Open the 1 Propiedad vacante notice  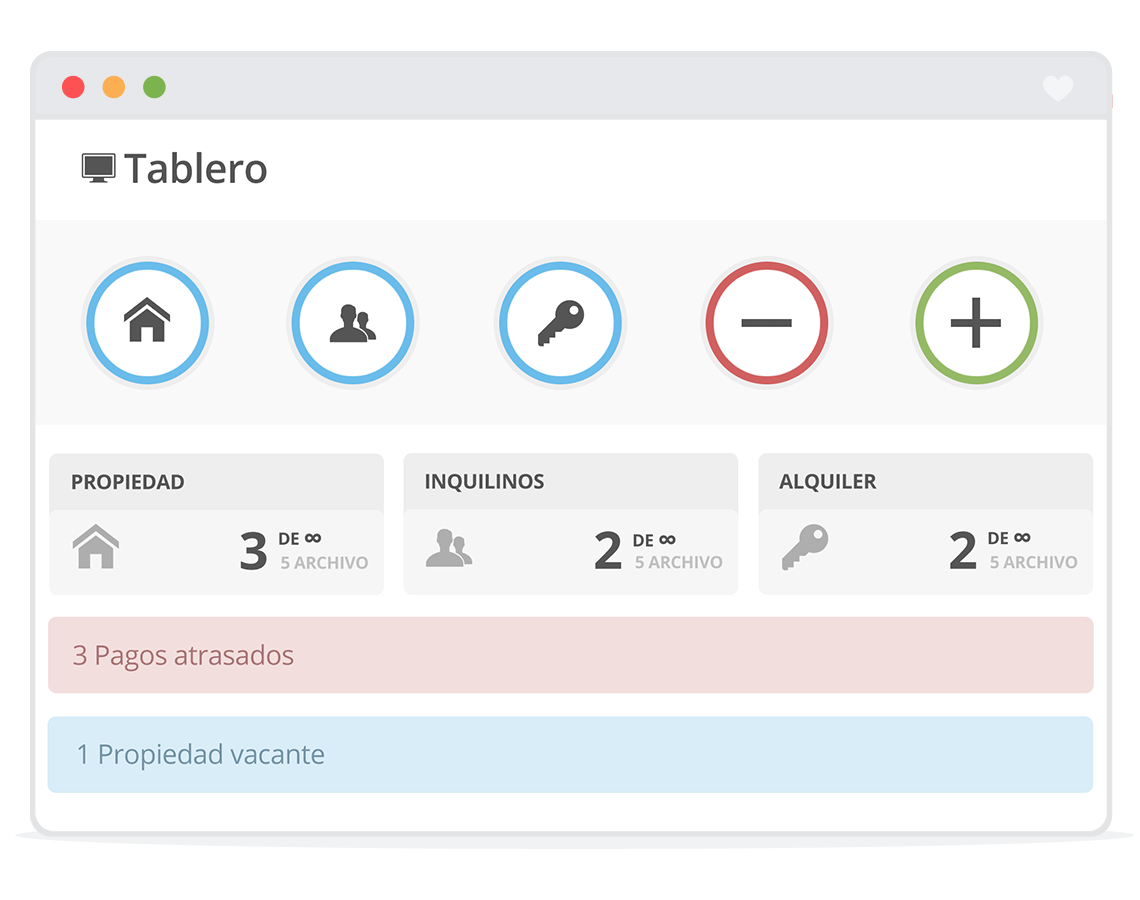coord(570,755)
